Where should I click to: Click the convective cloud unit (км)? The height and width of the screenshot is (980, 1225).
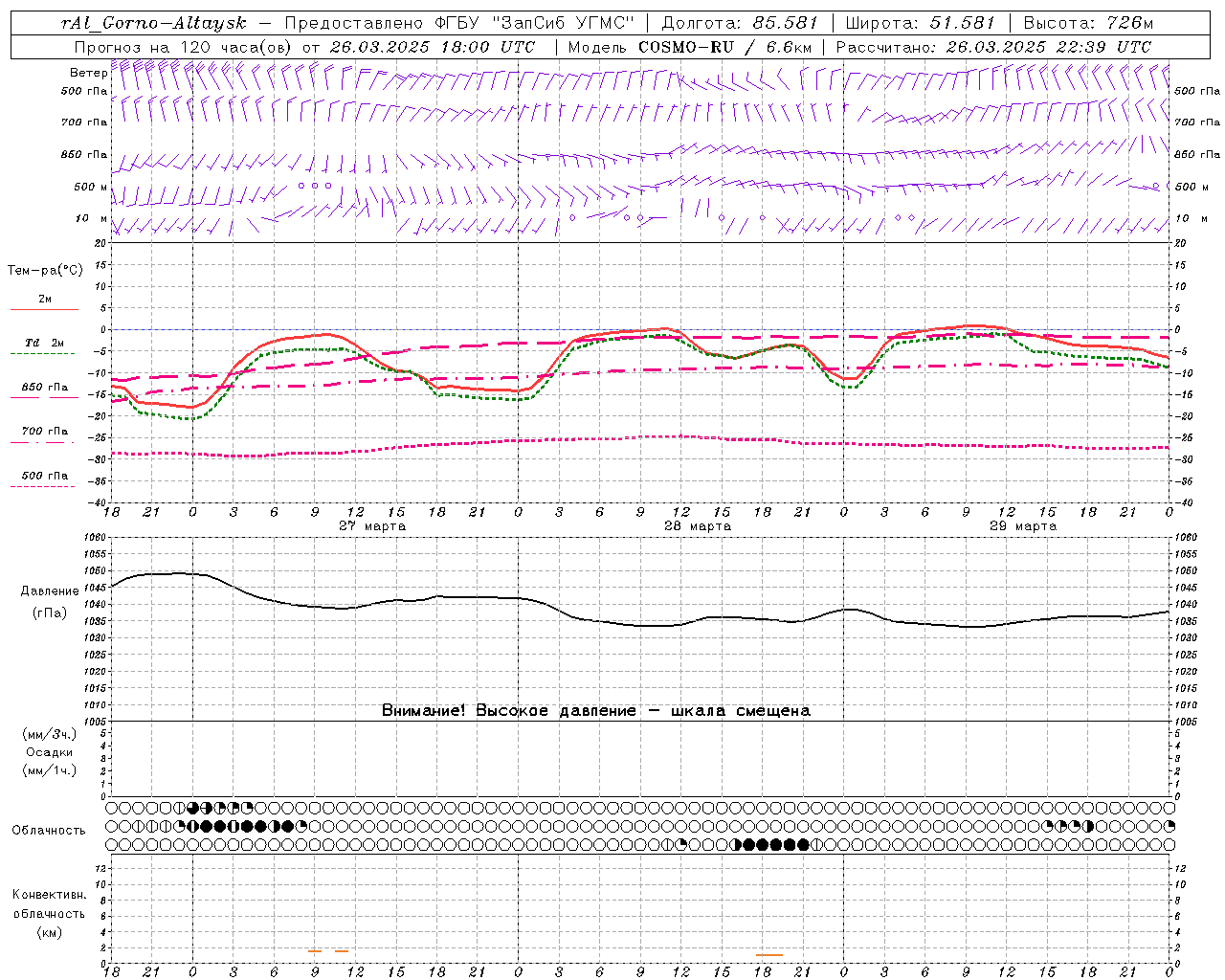(49, 932)
